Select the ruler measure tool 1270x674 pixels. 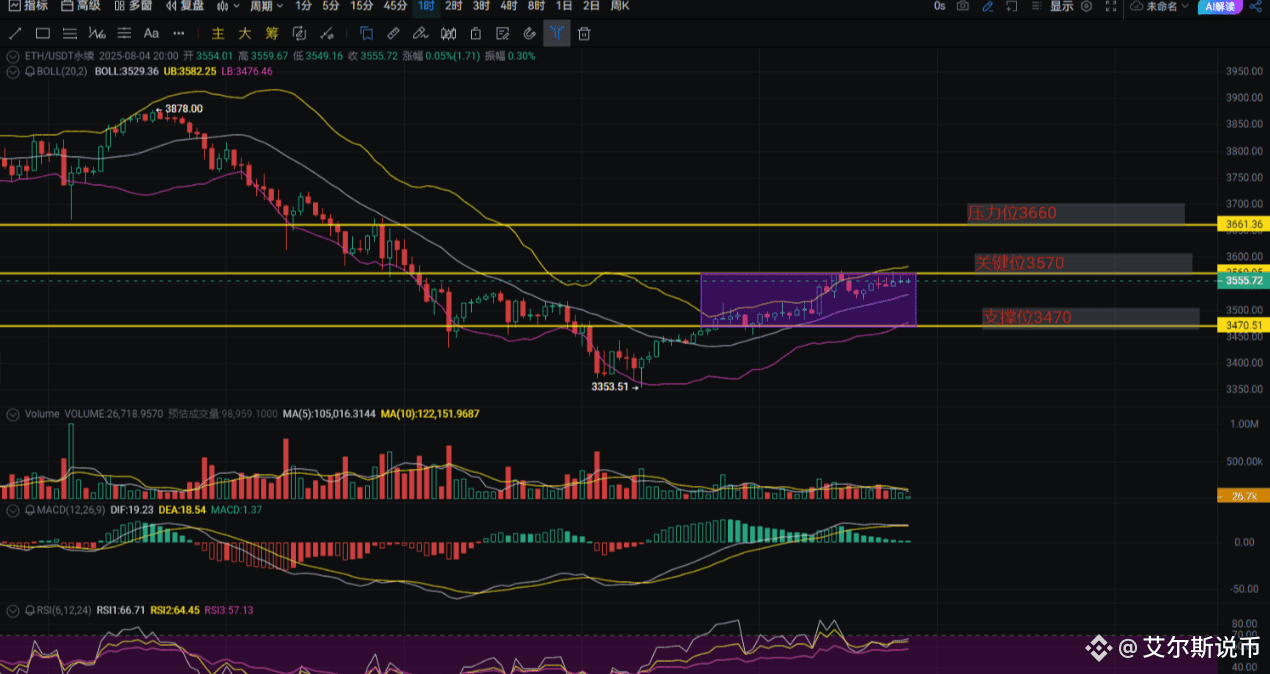click(394, 33)
